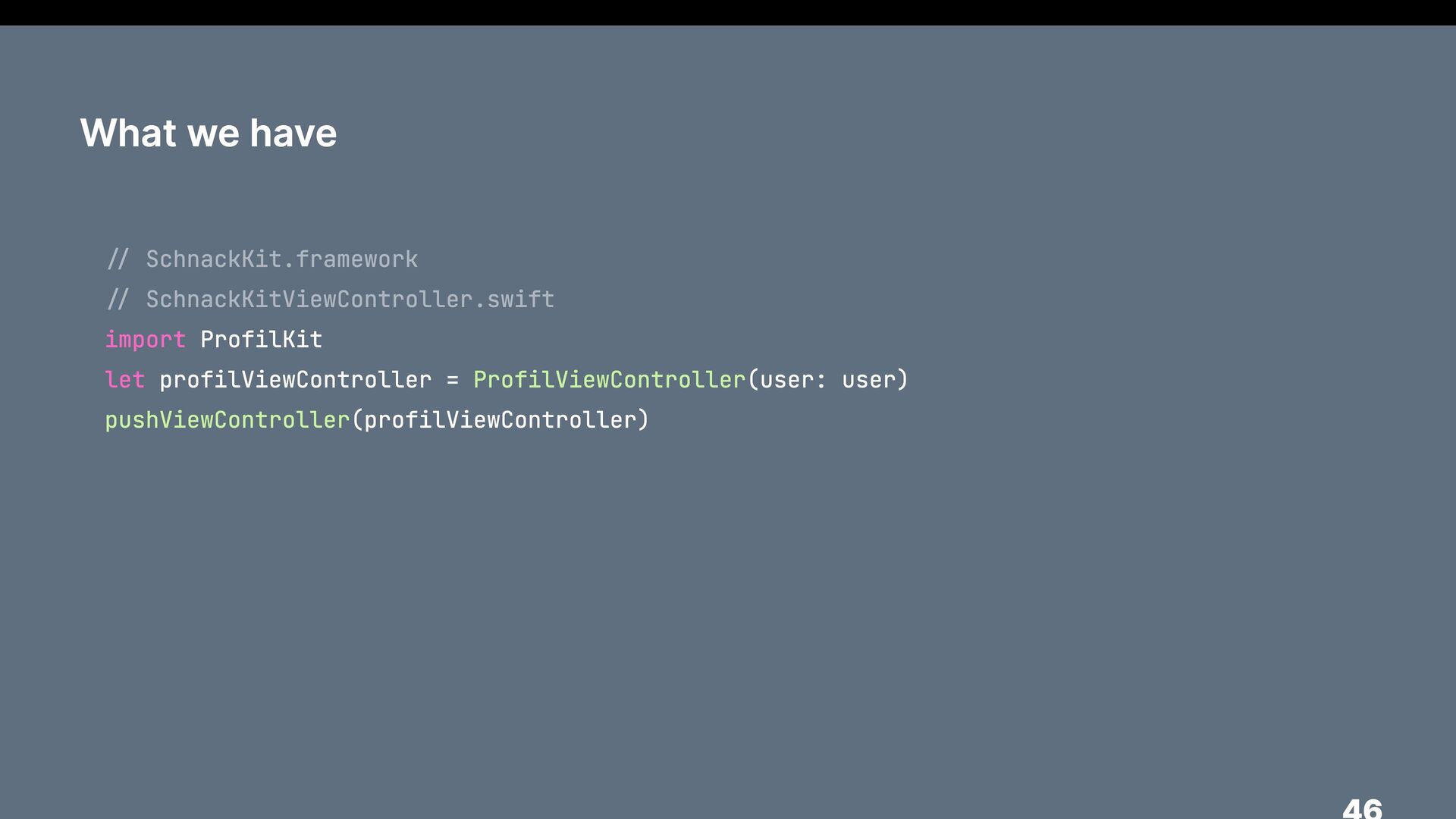
Task: Click the '//' before SchnackKitViewController.swift
Action: tap(118, 300)
